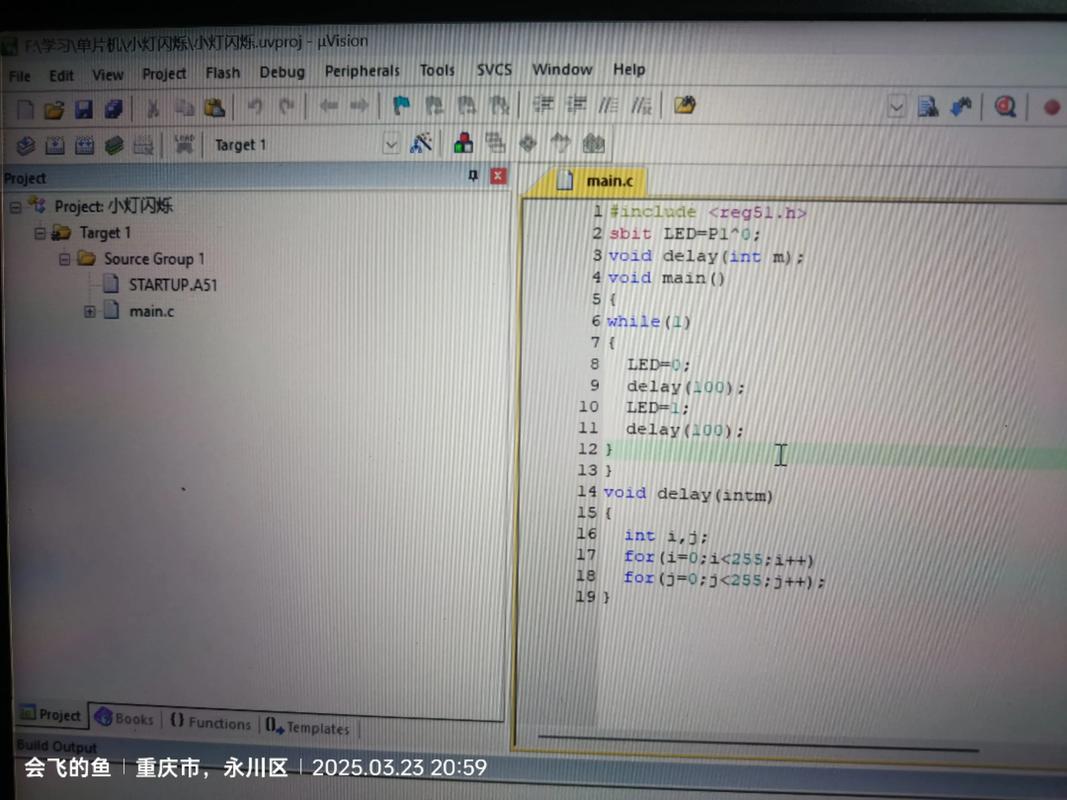Switch to the Functions tab
Viewport: 1067px width, 800px height.
(x=210, y=722)
